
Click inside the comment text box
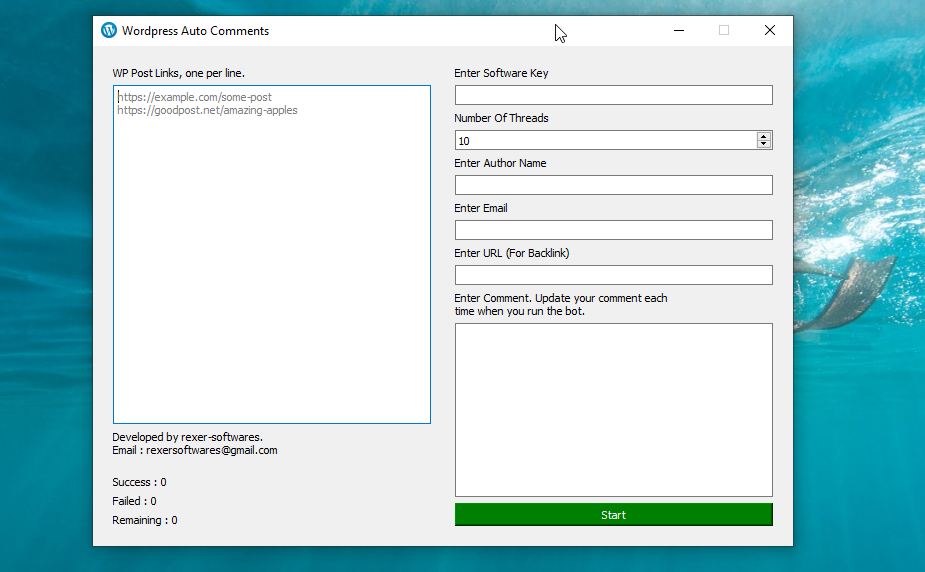tap(613, 409)
